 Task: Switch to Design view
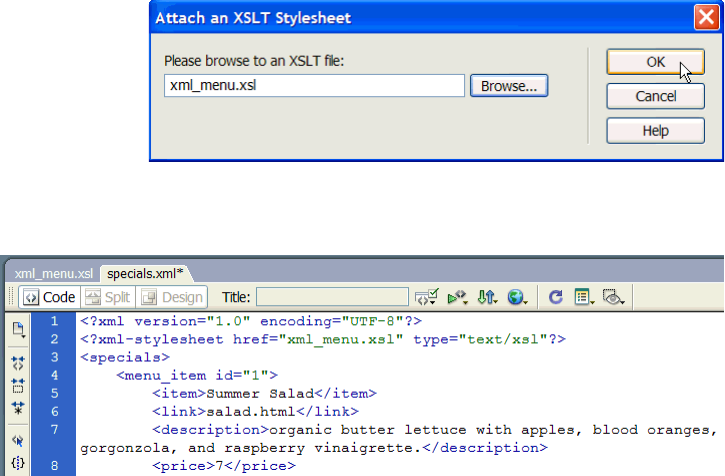pyautogui.click(x=172, y=297)
